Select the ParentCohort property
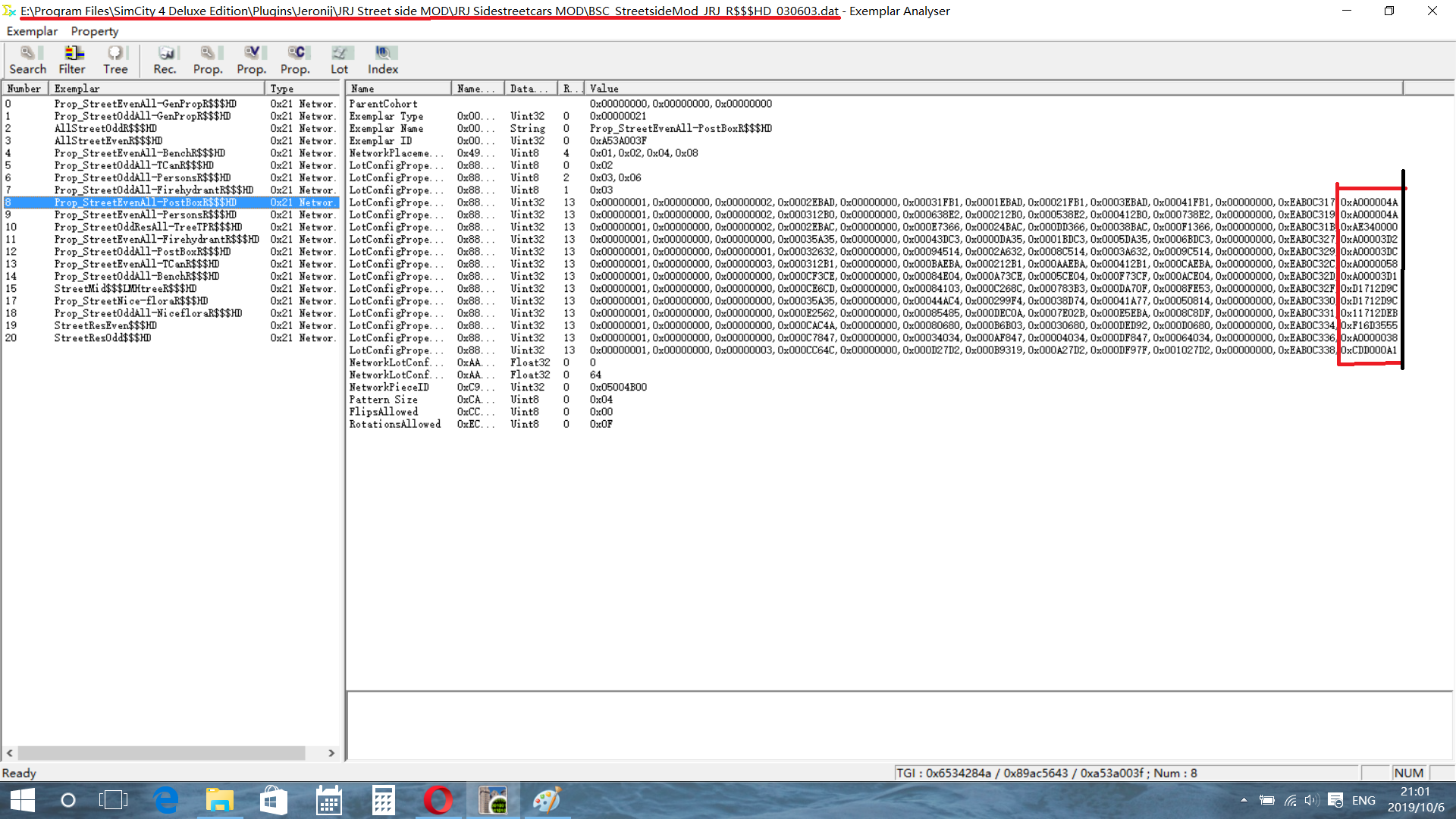Viewport: 1456px width, 819px height. pyautogui.click(x=874, y=104)
